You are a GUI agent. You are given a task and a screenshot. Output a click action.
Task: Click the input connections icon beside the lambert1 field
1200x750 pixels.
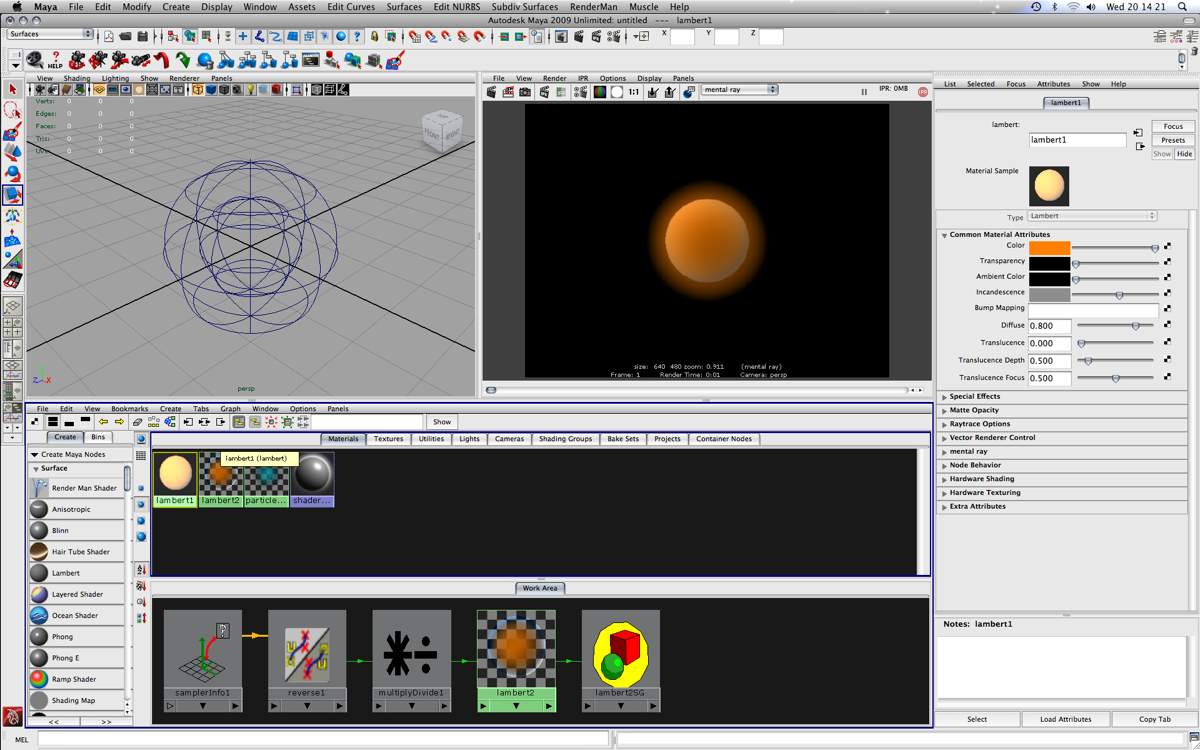[x=1138, y=132]
